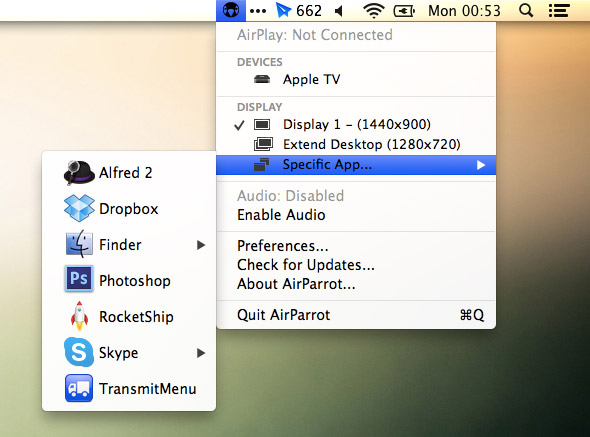
Task: Click the Photoshop Ps icon
Action: (x=79, y=279)
